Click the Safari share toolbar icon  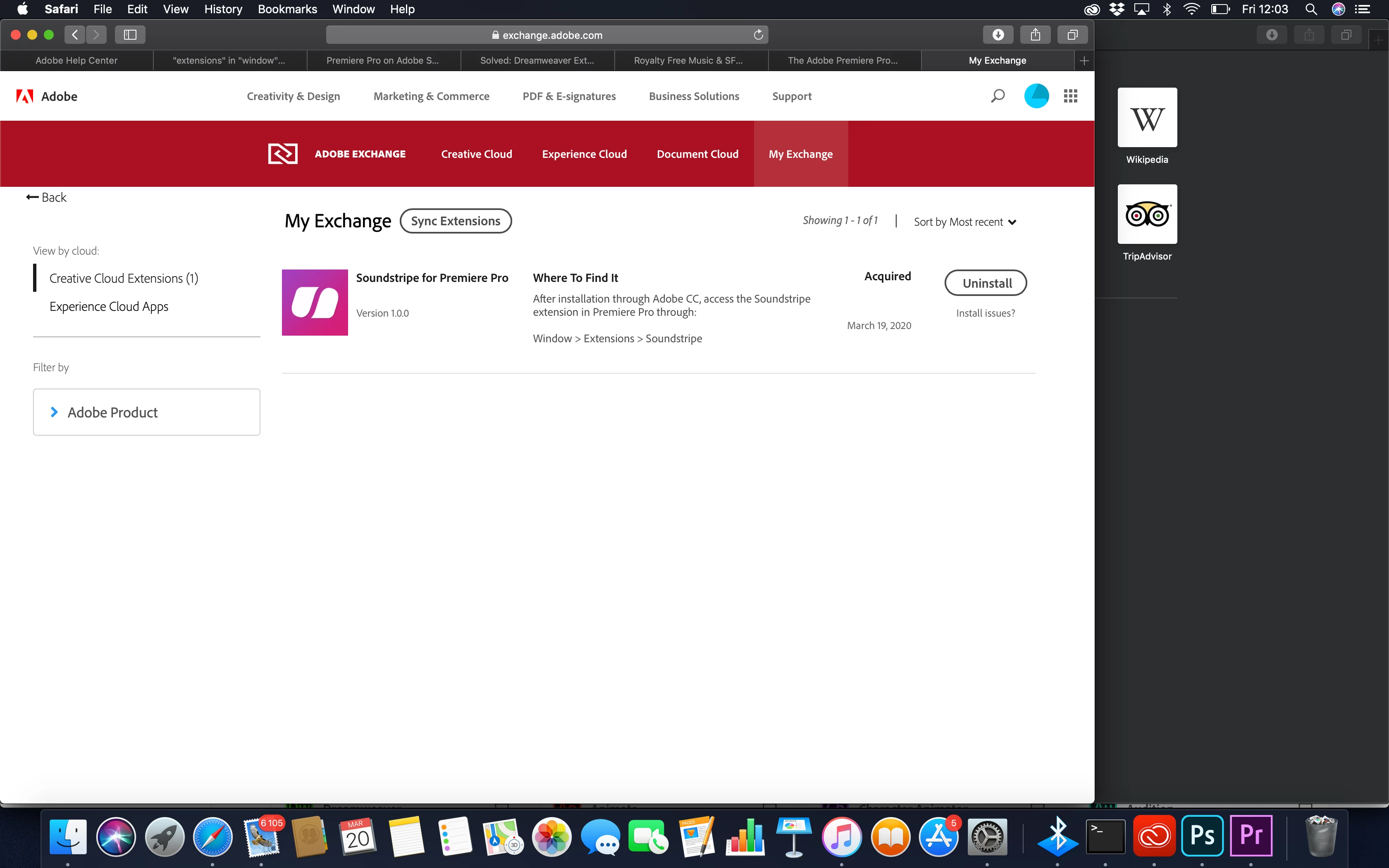(1035, 35)
